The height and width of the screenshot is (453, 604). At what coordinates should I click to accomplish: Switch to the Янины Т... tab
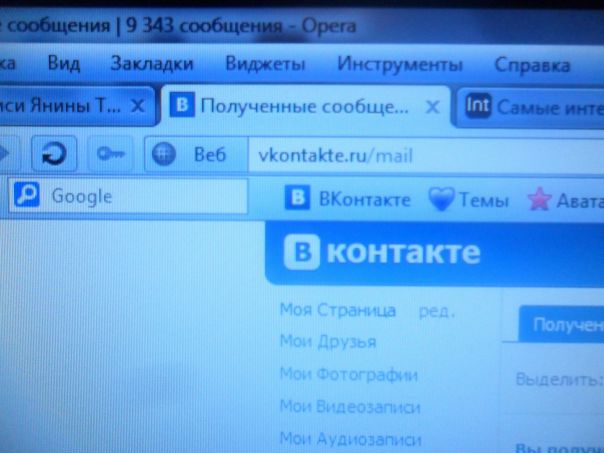pyautogui.click(x=77, y=105)
